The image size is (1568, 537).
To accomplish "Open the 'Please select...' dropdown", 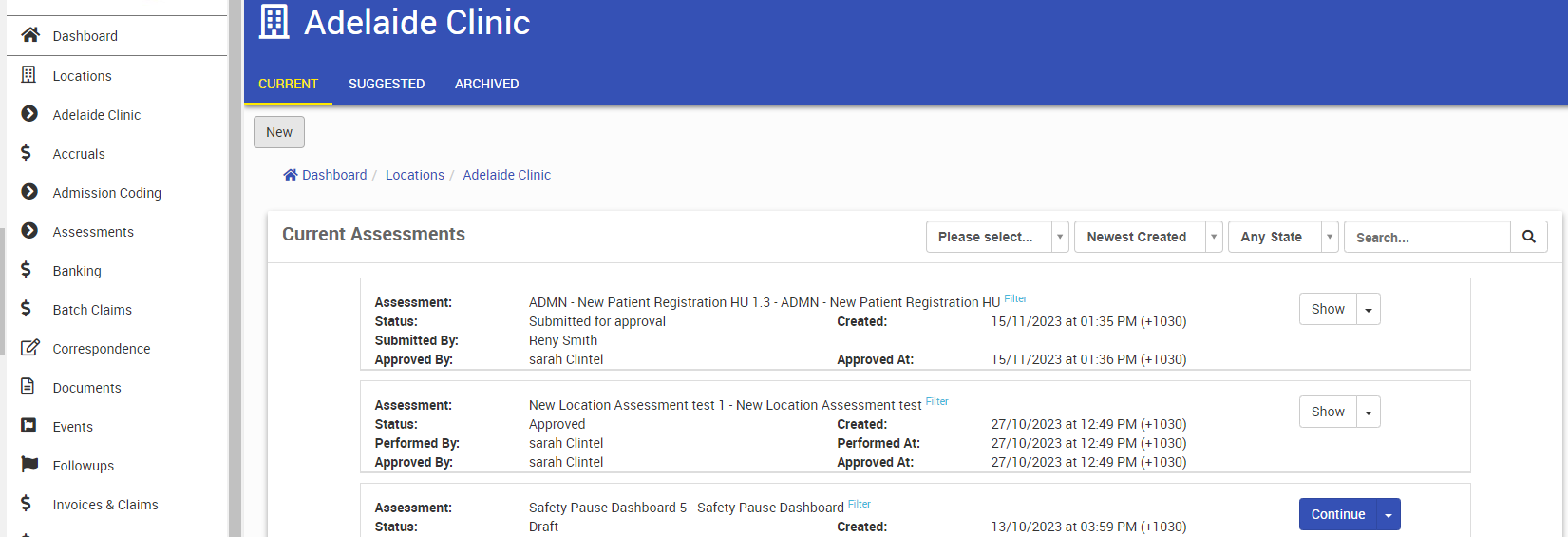I will (996, 237).
